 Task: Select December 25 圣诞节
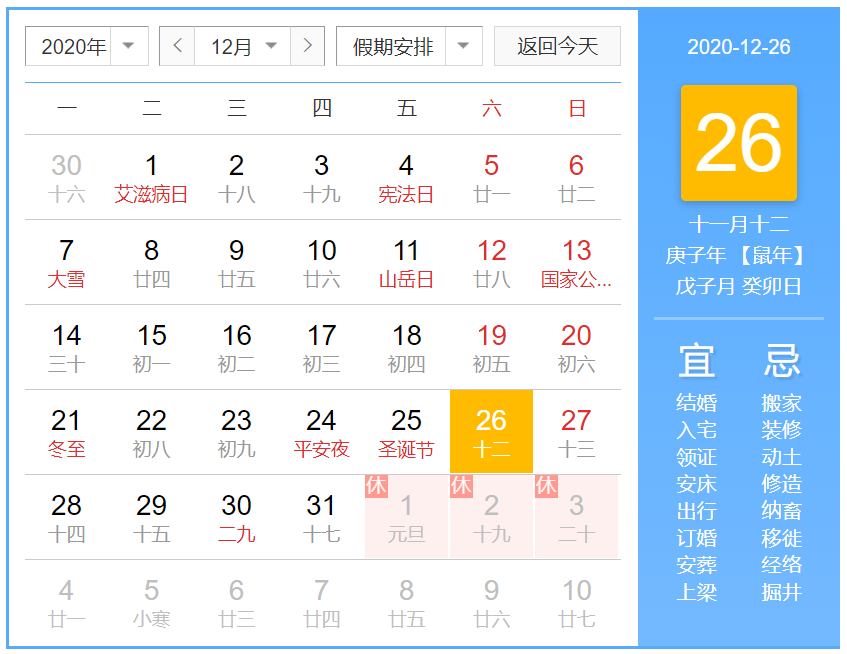[x=406, y=433]
